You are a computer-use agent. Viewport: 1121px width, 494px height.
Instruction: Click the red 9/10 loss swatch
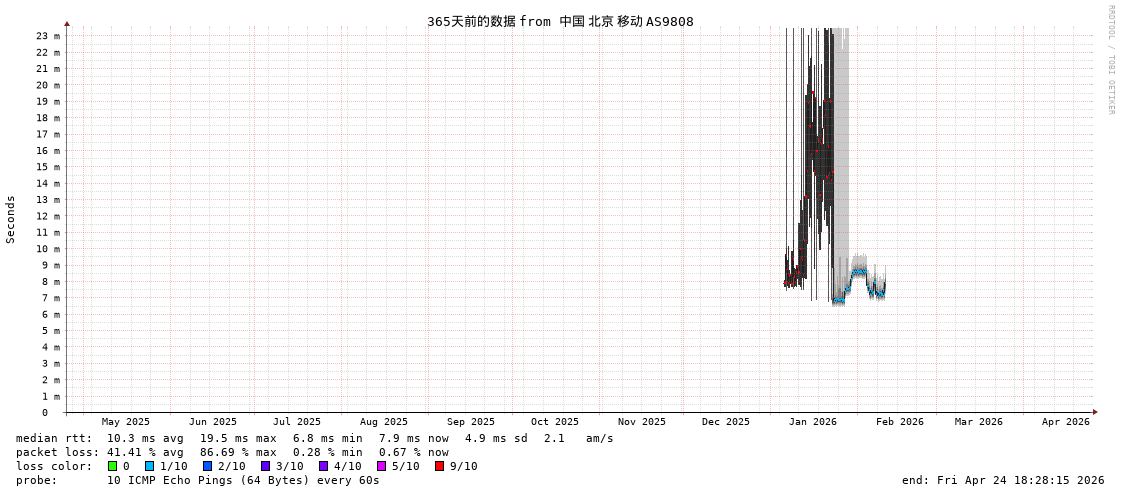439,466
